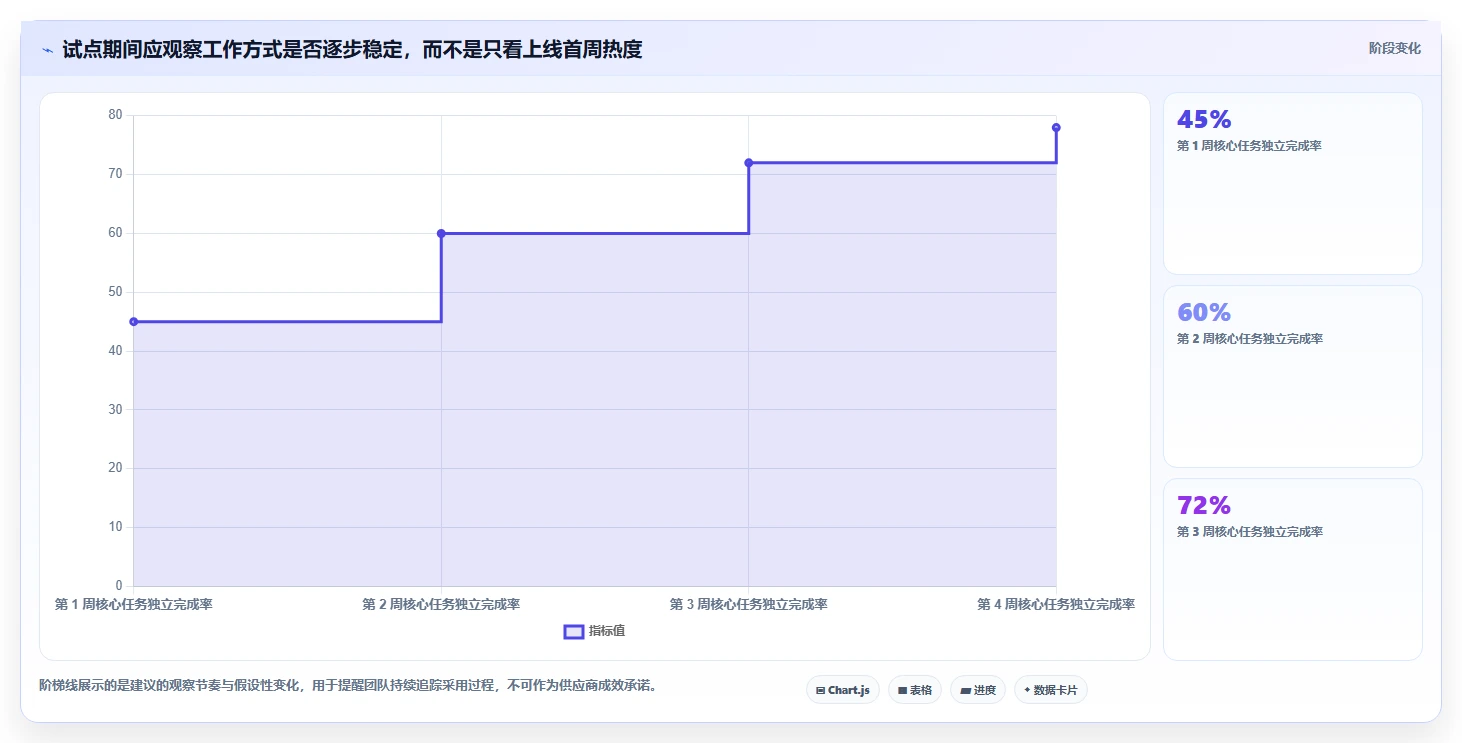The height and width of the screenshot is (743, 1462).
Task: Open the Chart.js pill button
Action: pos(843,690)
